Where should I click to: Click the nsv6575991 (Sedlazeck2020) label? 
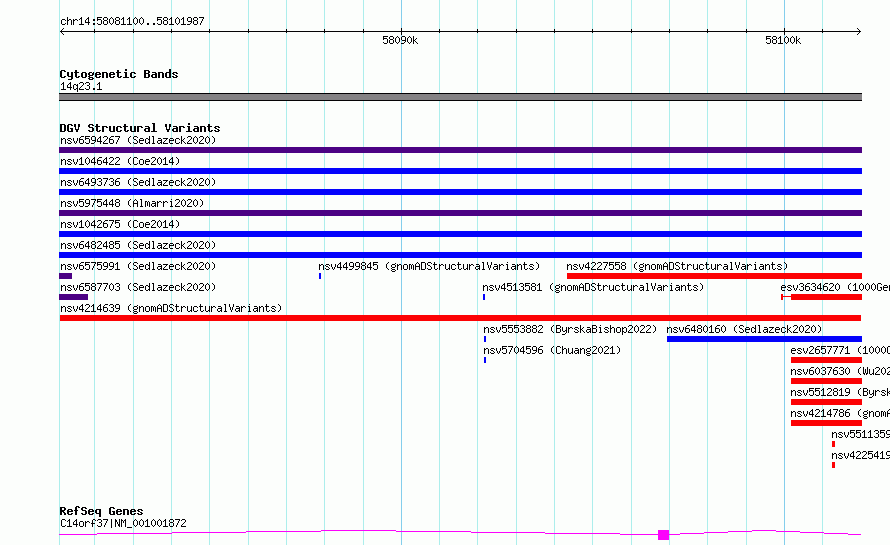[x=138, y=266]
